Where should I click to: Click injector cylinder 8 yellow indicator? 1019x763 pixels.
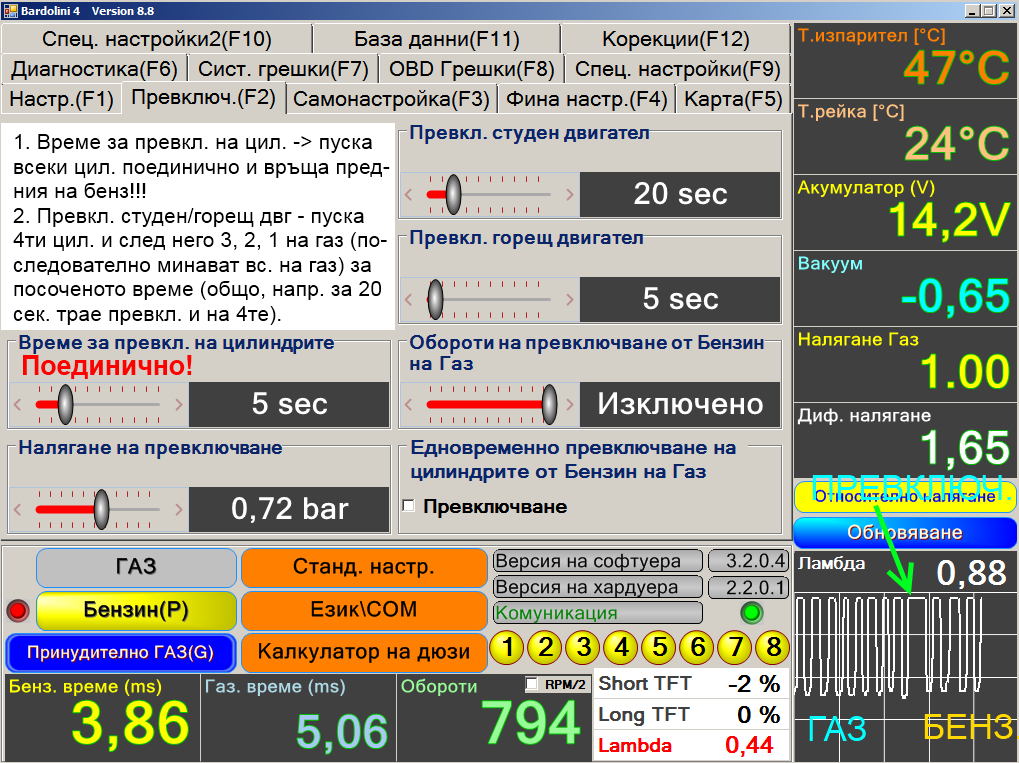pyautogui.click(x=772, y=648)
